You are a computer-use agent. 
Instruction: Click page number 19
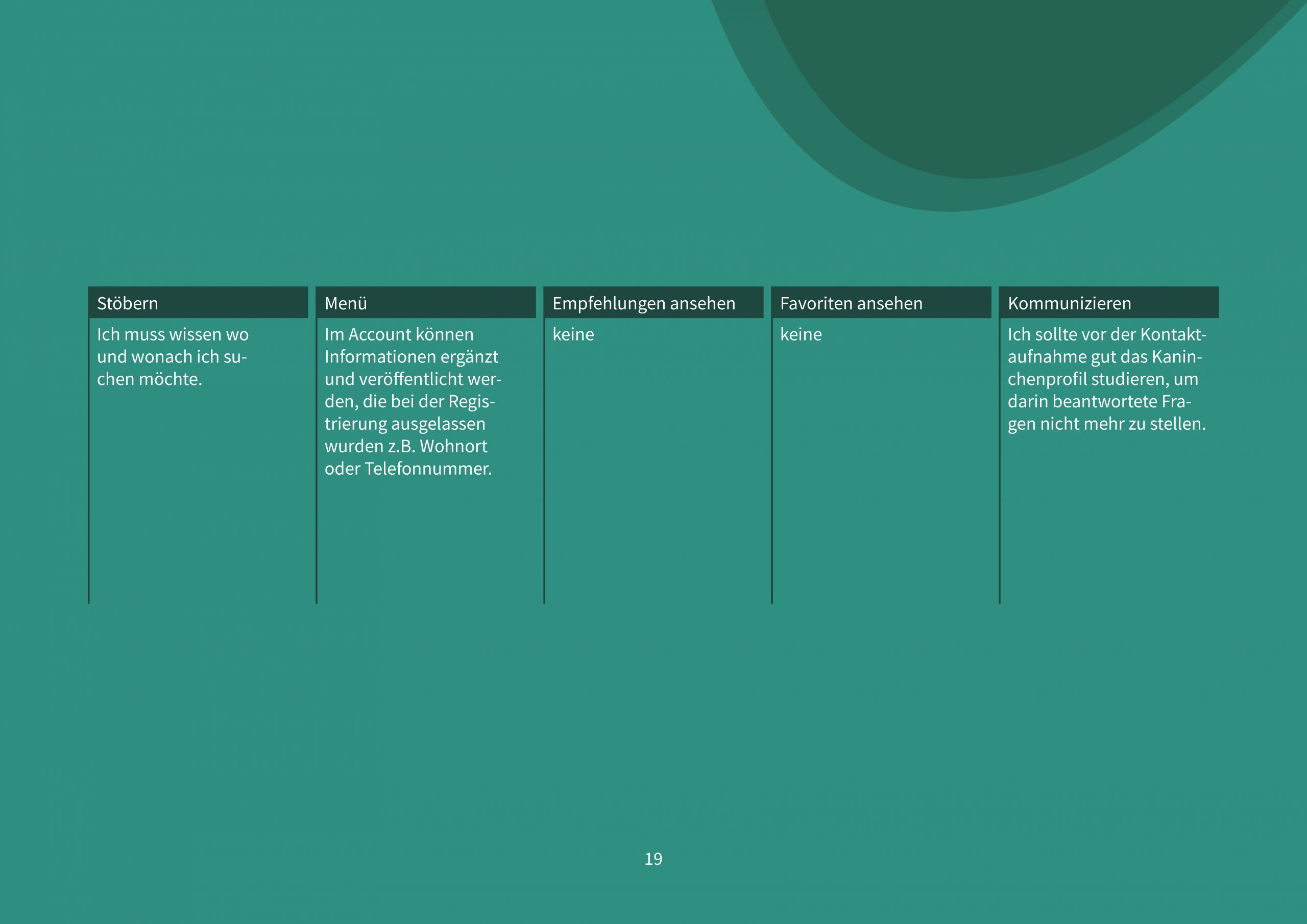pyautogui.click(x=653, y=859)
